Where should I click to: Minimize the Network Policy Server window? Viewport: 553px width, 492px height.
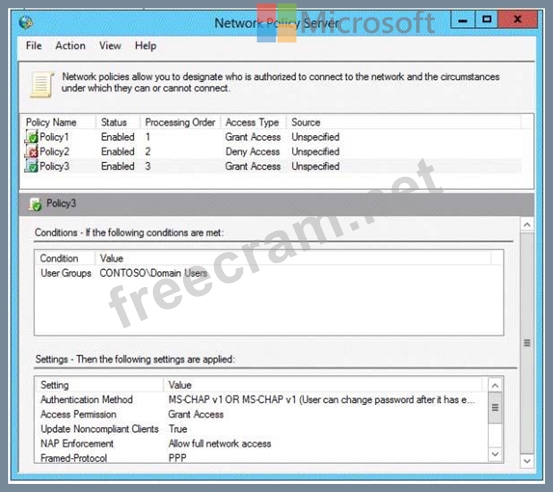point(463,20)
